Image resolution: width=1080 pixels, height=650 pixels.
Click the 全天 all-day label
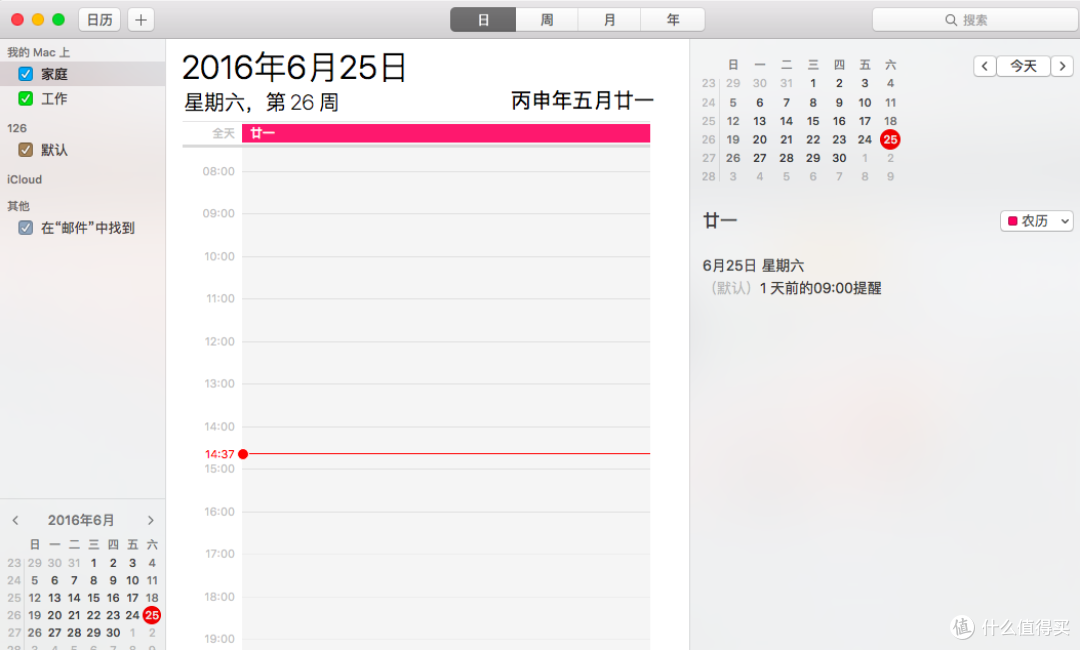click(223, 134)
